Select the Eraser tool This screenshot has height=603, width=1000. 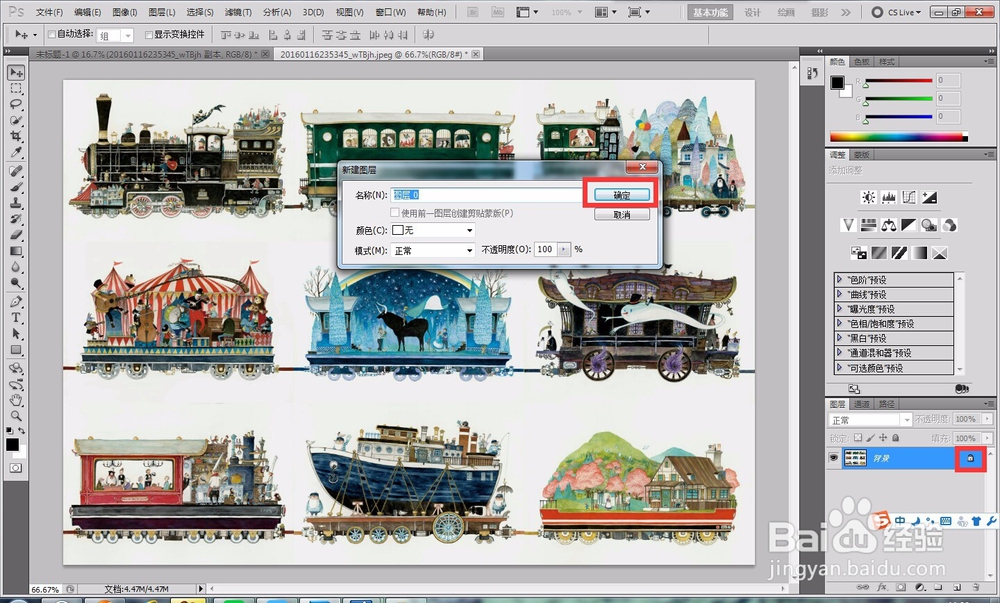click(16, 235)
